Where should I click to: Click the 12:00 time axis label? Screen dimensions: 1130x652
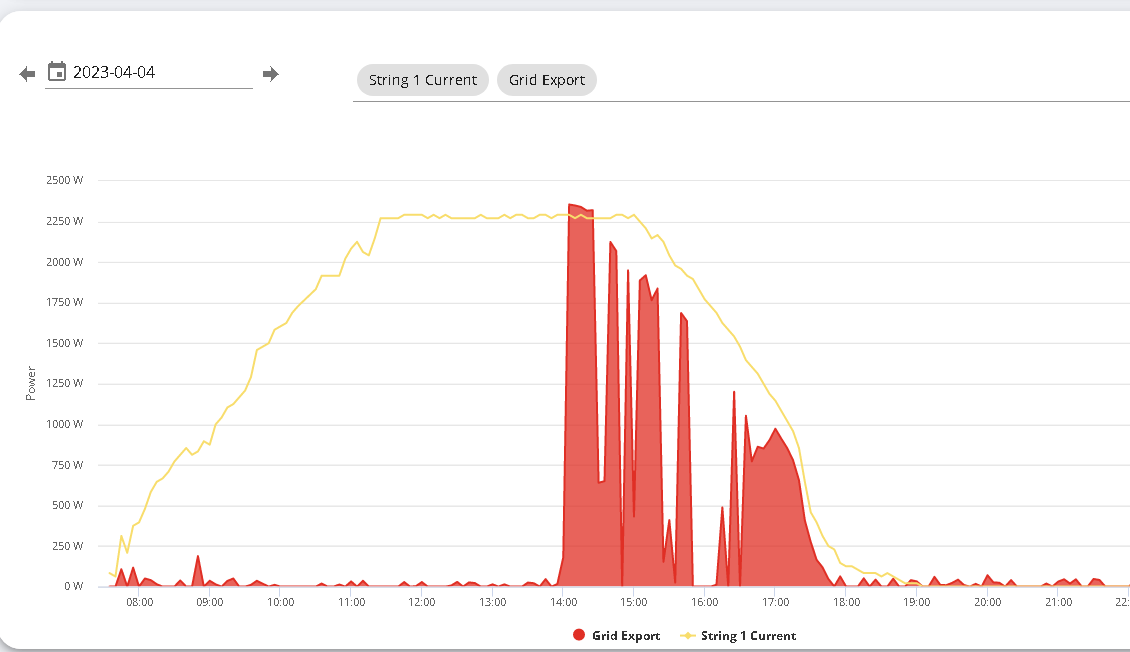click(422, 602)
